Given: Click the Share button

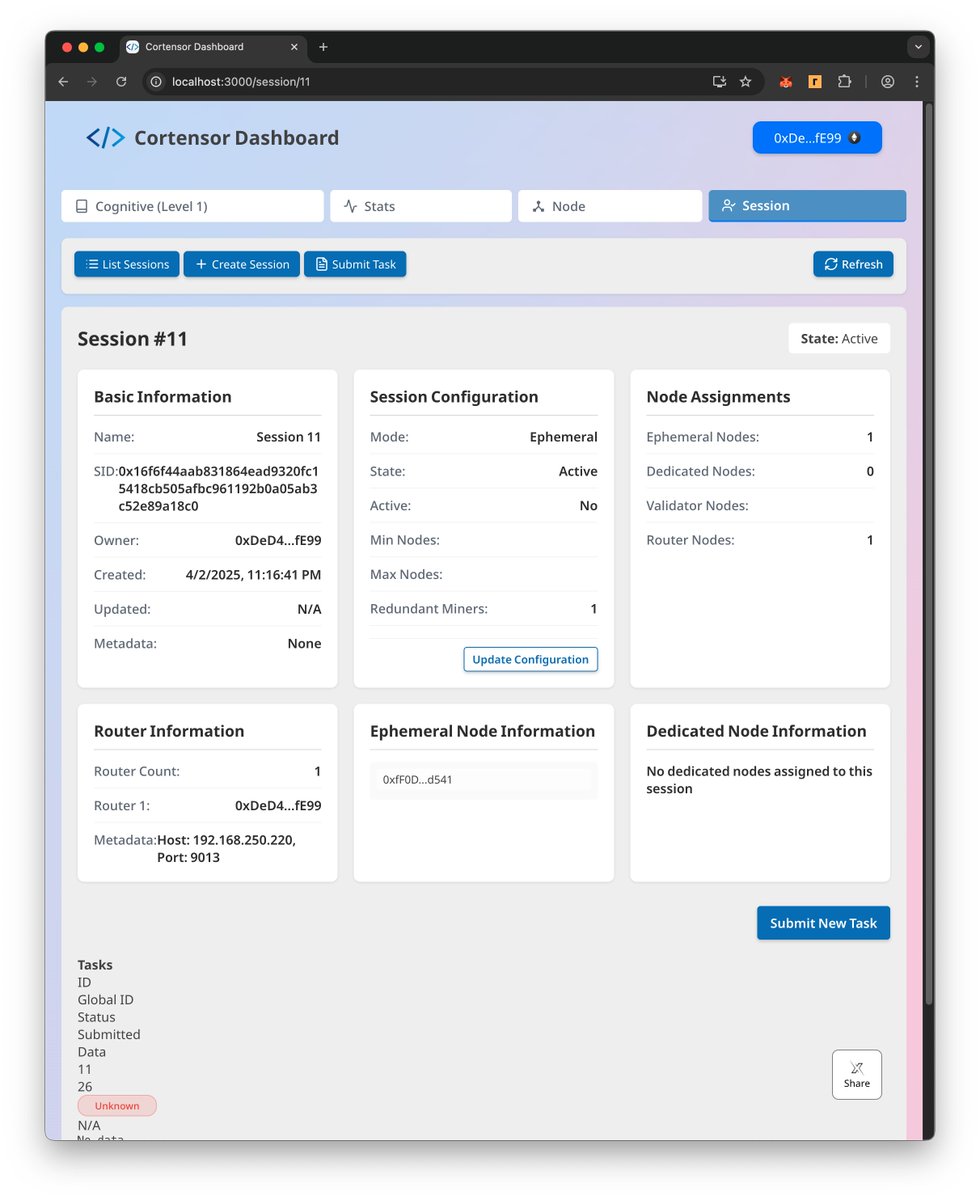Looking at the screenshot, I should tap(857, 1075).
